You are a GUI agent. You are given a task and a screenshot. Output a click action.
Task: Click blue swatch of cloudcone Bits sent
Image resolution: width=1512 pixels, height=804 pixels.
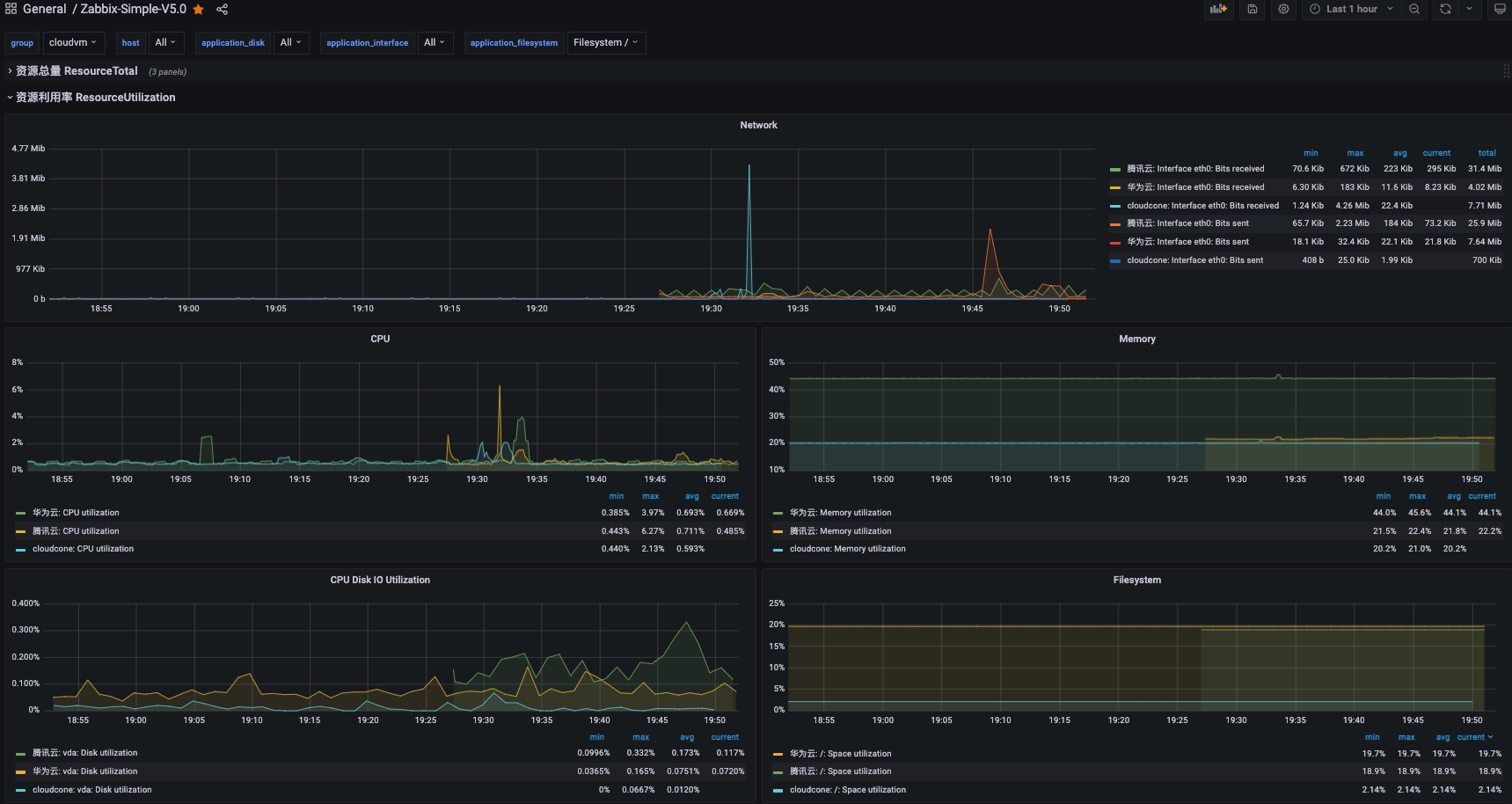(1115, 260)
